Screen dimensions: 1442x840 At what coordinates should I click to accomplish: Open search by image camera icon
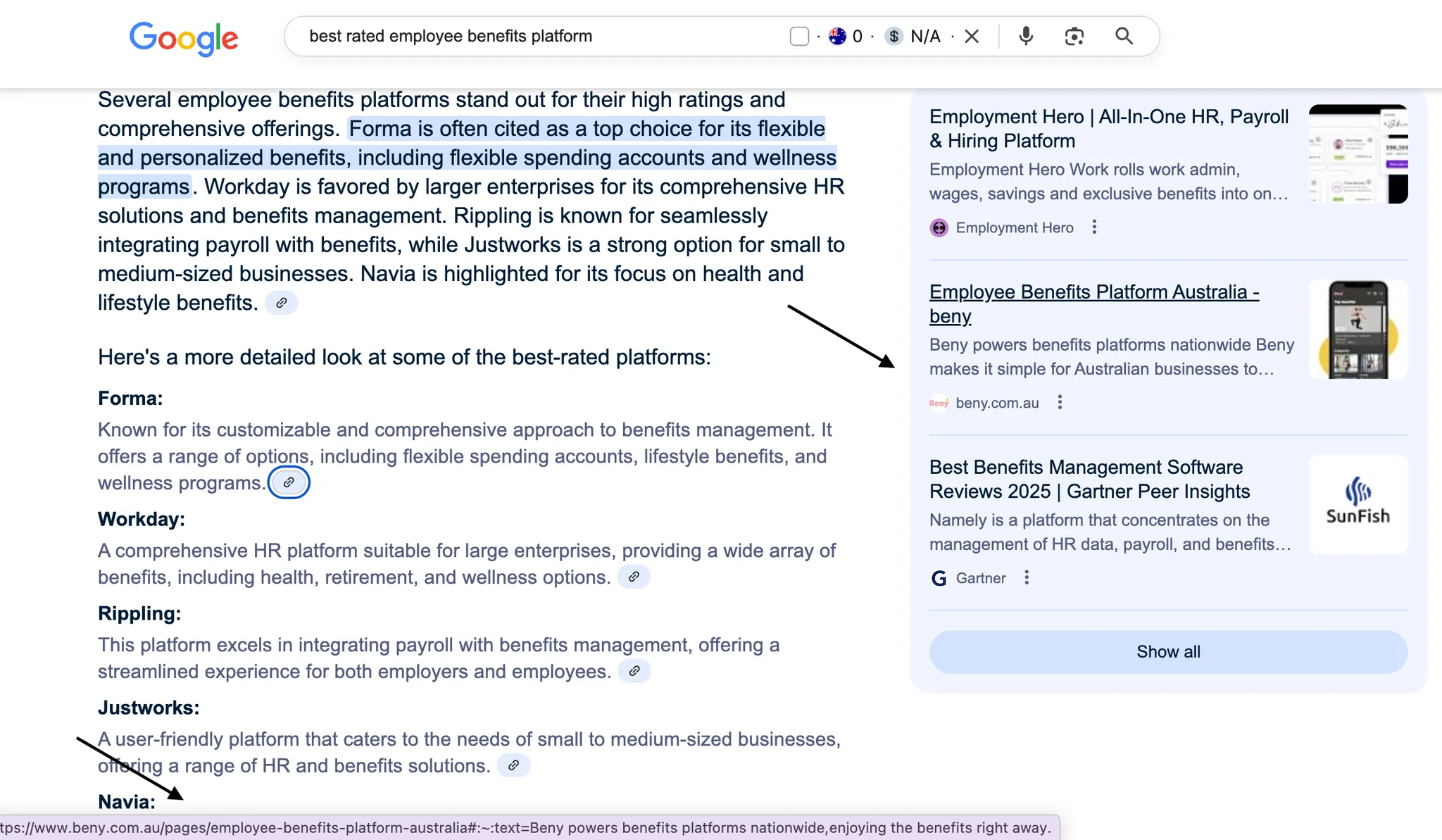(x=1074, y=36)
